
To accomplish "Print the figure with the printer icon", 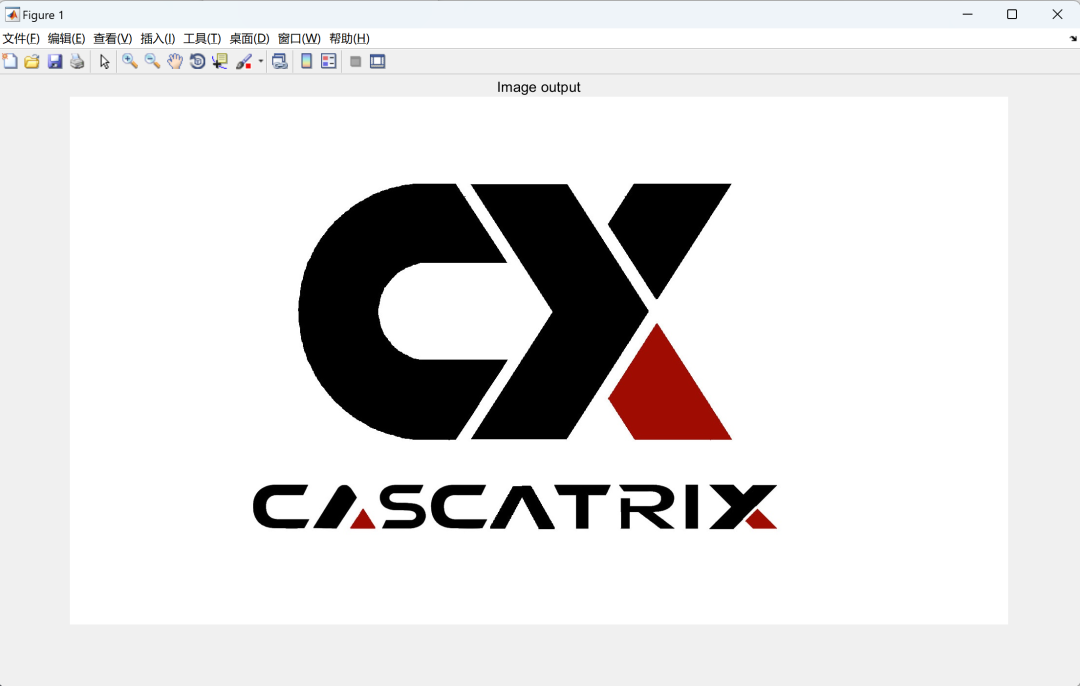I will (77, 61).
